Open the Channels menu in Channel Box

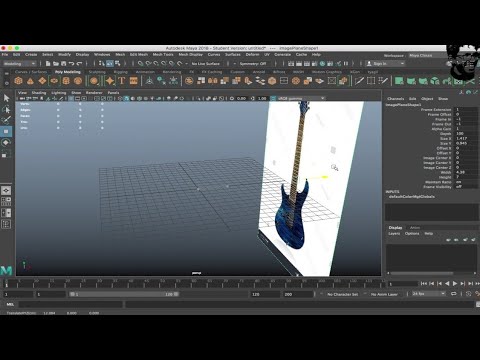396,99
